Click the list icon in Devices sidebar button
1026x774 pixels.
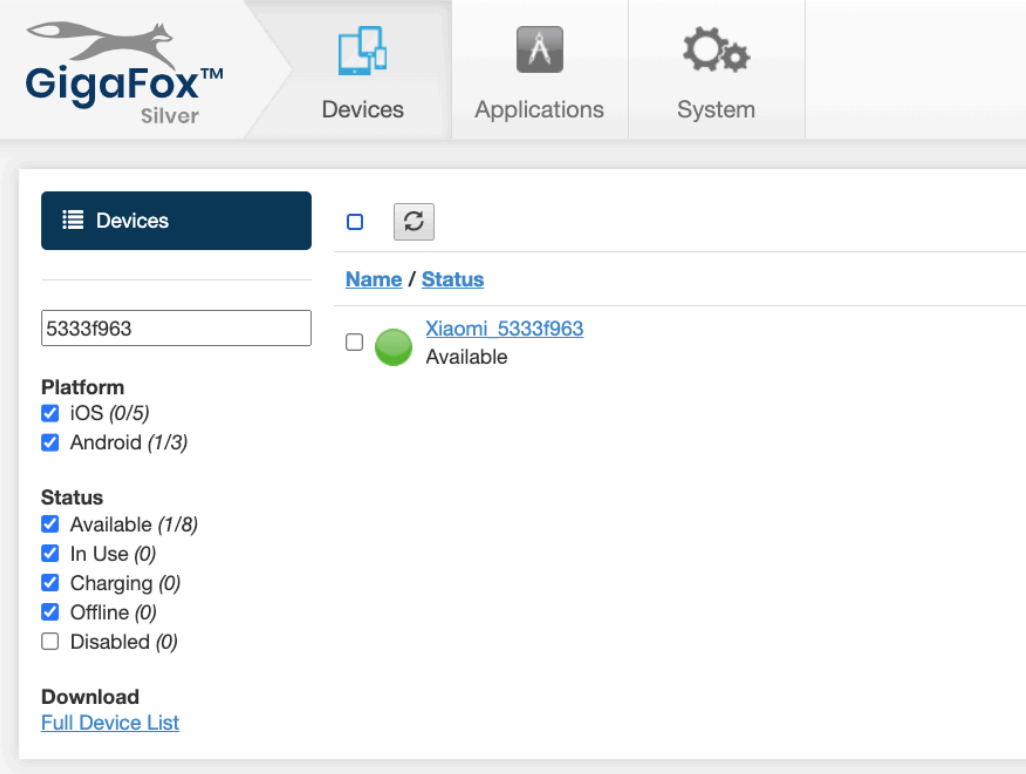(73, 220)
